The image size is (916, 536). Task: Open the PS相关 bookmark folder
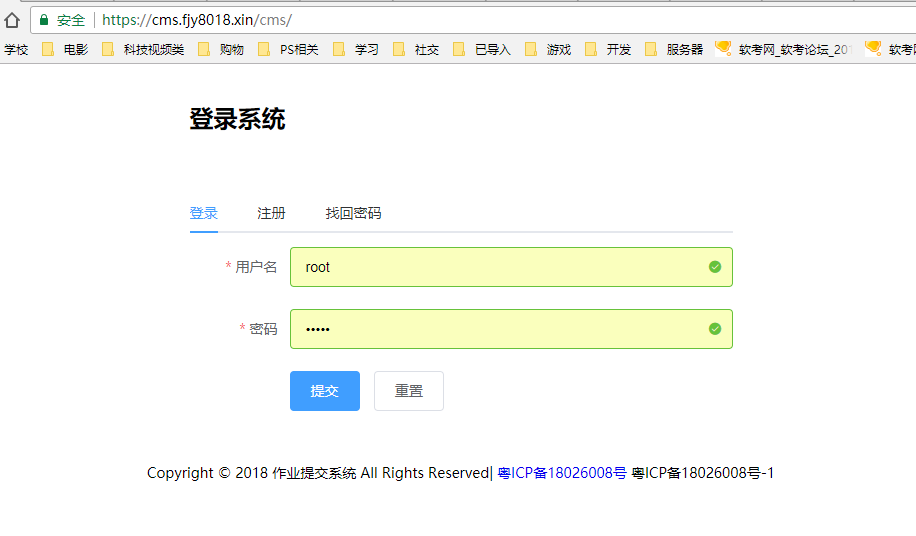[289, 49]
